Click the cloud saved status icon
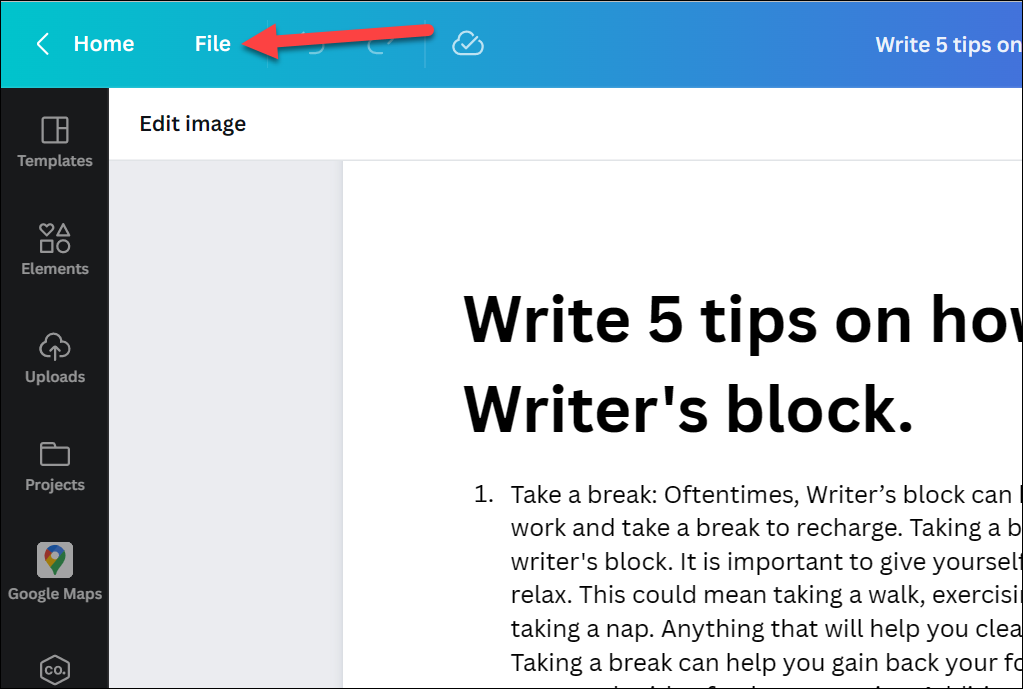1023x689 pixels. click(x=468, y=44)
